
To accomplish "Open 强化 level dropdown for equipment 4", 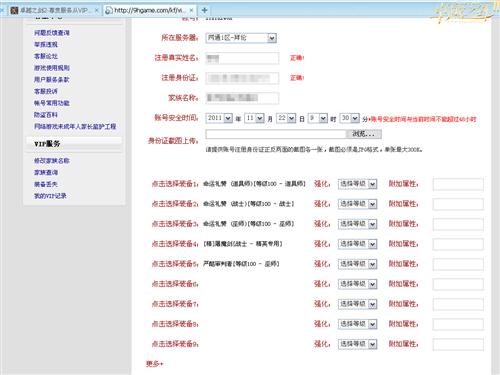I will (357, 244).
